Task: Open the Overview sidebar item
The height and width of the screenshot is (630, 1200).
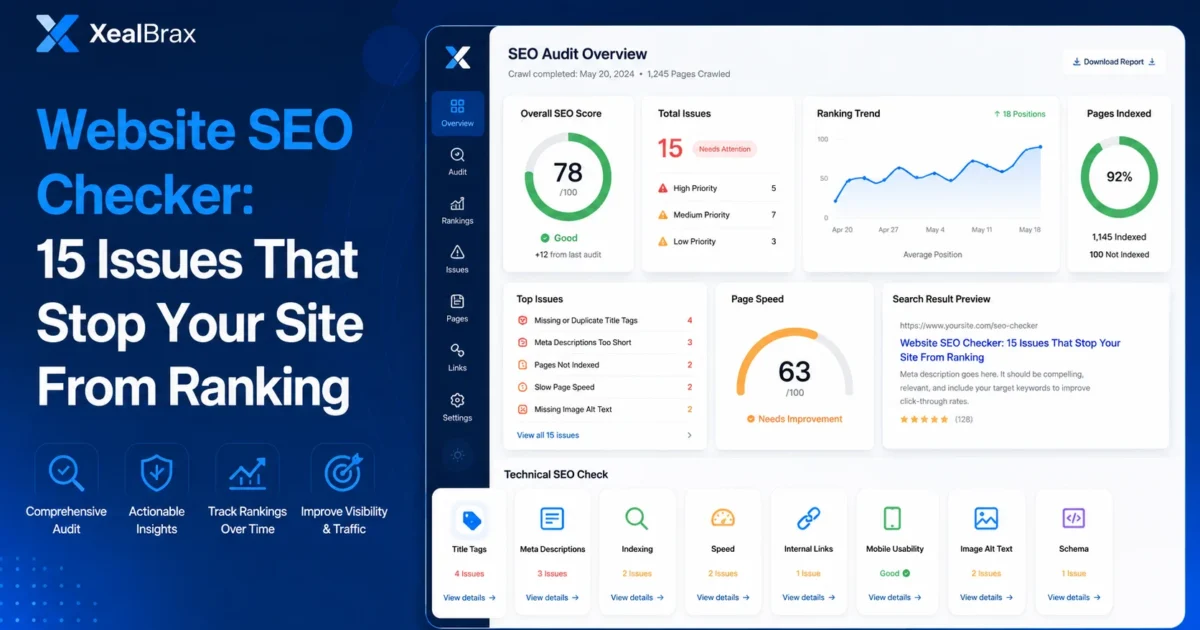Action: 457,113
